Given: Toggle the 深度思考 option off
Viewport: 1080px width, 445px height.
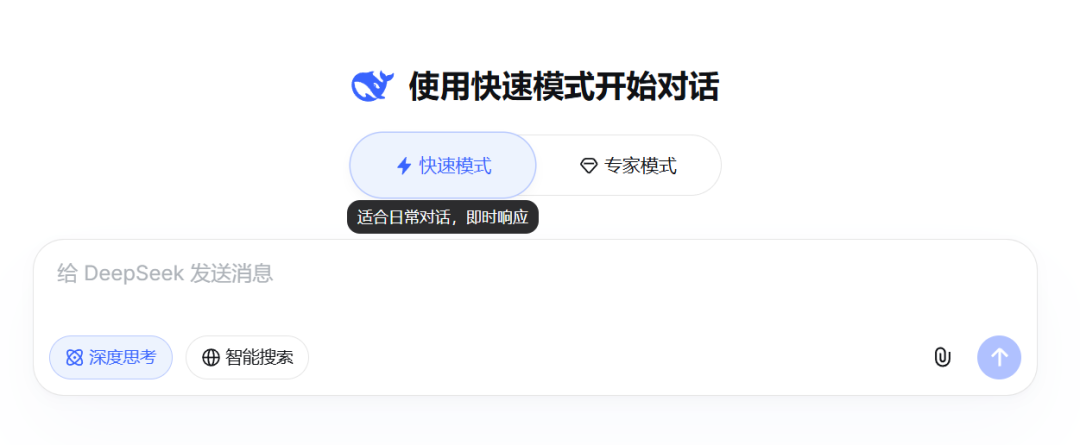Looking at the screenshot, I should 111,358.
